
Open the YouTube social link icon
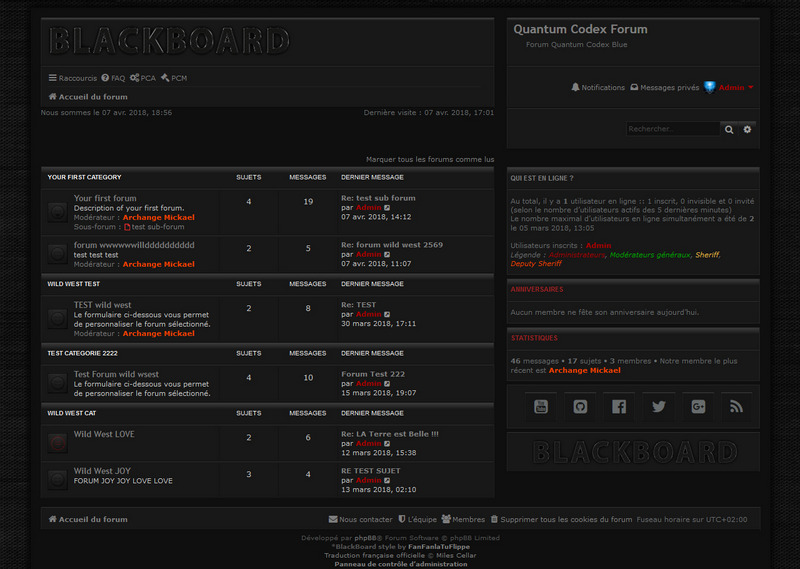click(541, 407)
